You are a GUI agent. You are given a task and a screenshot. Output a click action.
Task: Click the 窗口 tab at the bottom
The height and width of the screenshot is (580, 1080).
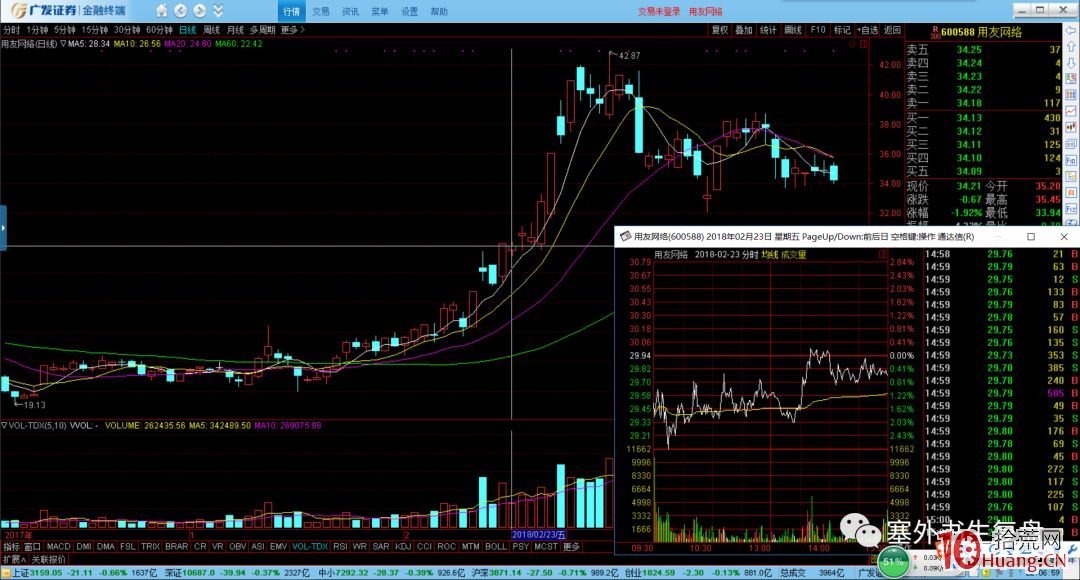(x=32, y=546)
